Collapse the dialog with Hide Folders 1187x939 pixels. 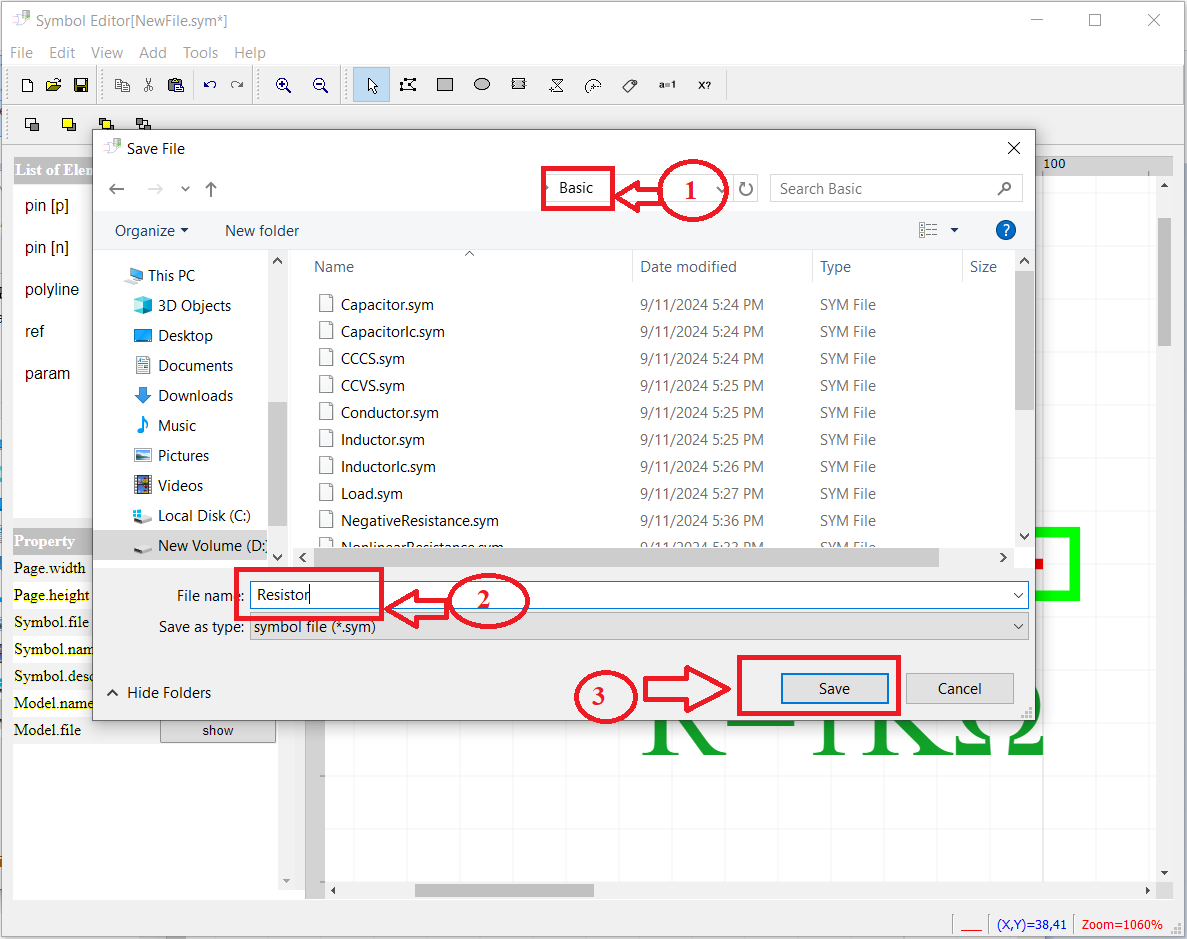pos(160,693)
